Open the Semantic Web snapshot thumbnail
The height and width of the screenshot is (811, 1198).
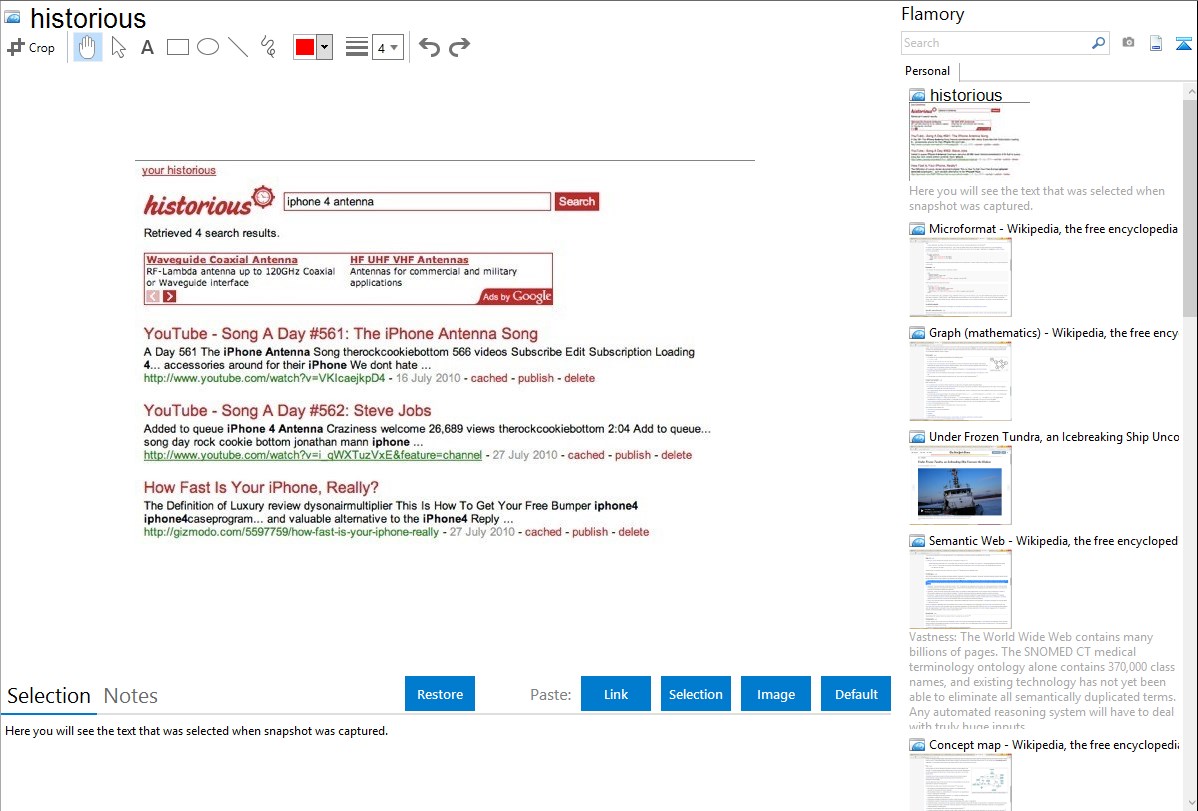960,589
